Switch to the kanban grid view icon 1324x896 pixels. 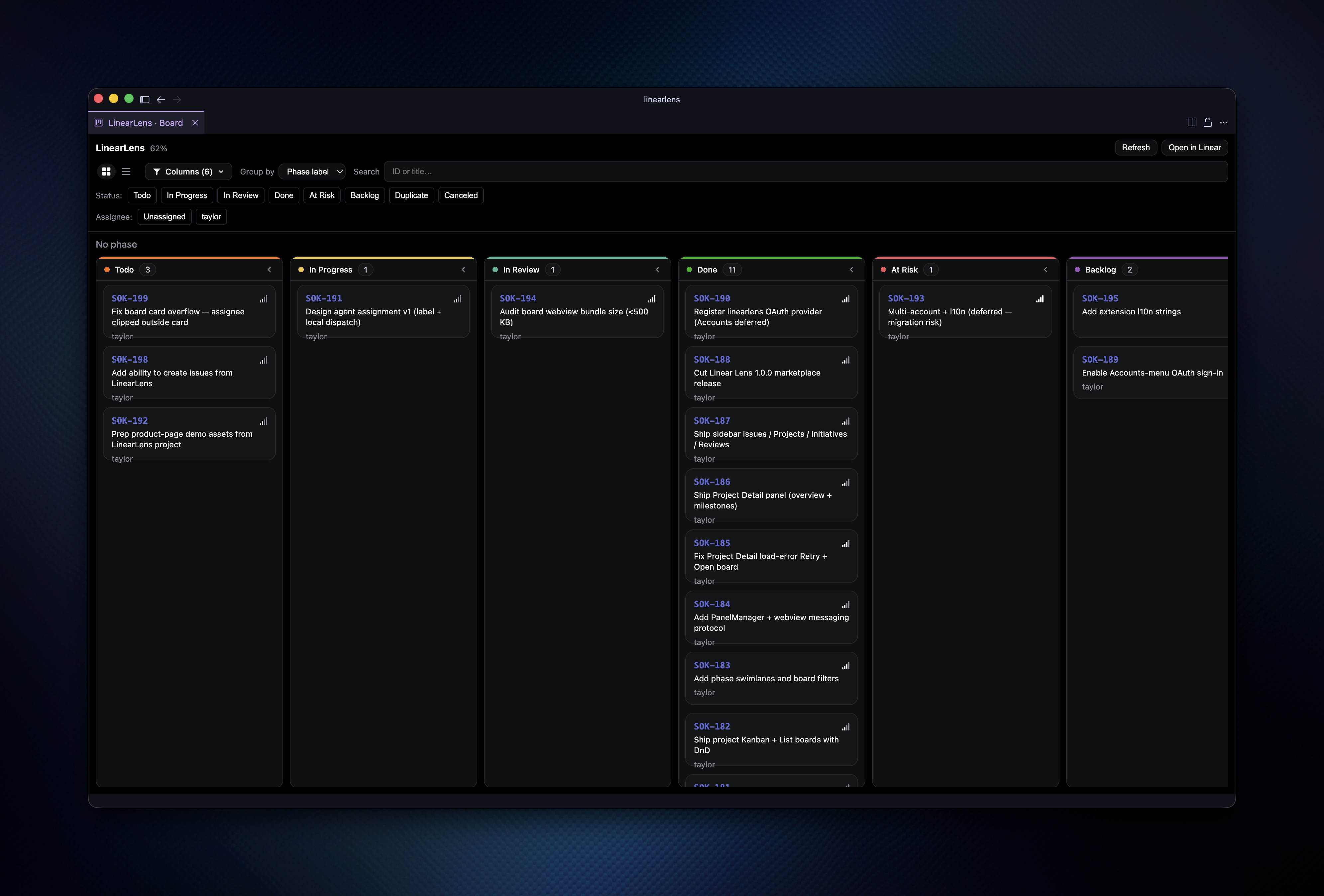106,171
